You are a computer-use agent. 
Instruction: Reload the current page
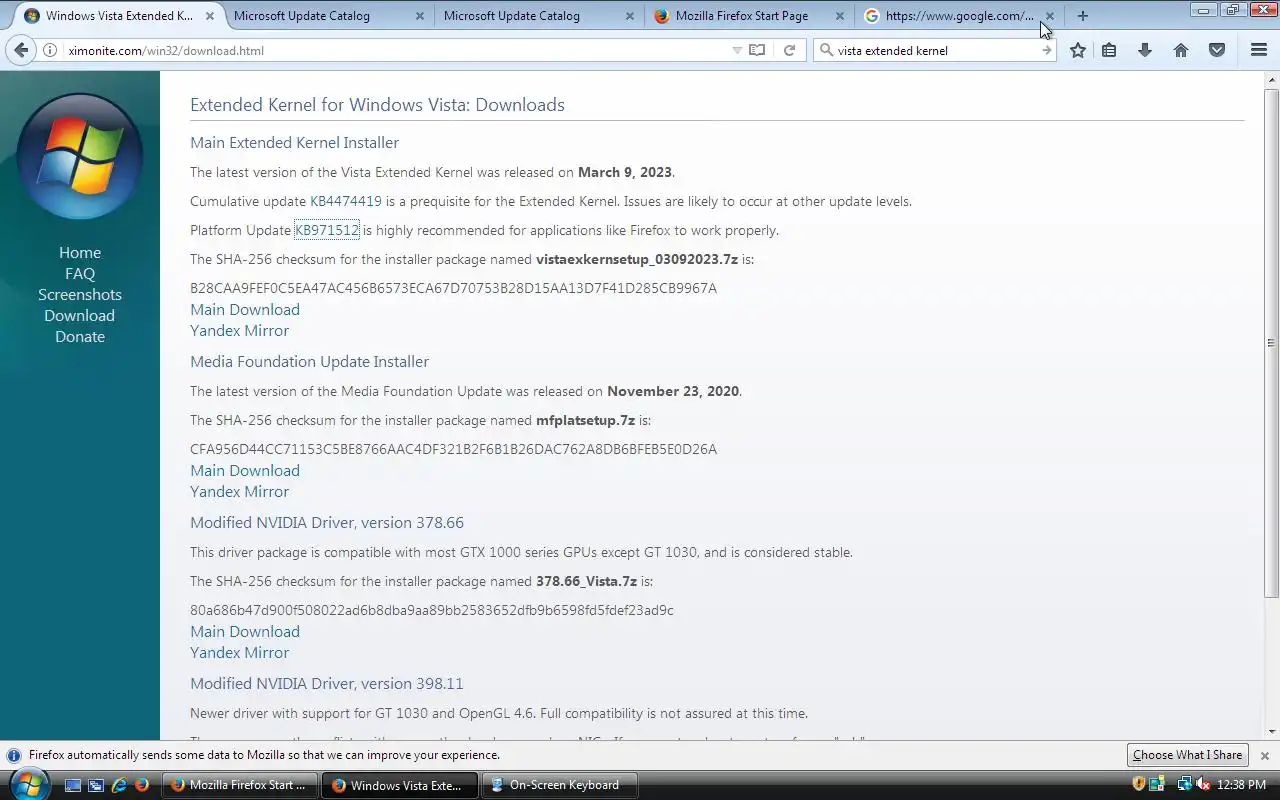pyautogui.click(x=789, y=50)
